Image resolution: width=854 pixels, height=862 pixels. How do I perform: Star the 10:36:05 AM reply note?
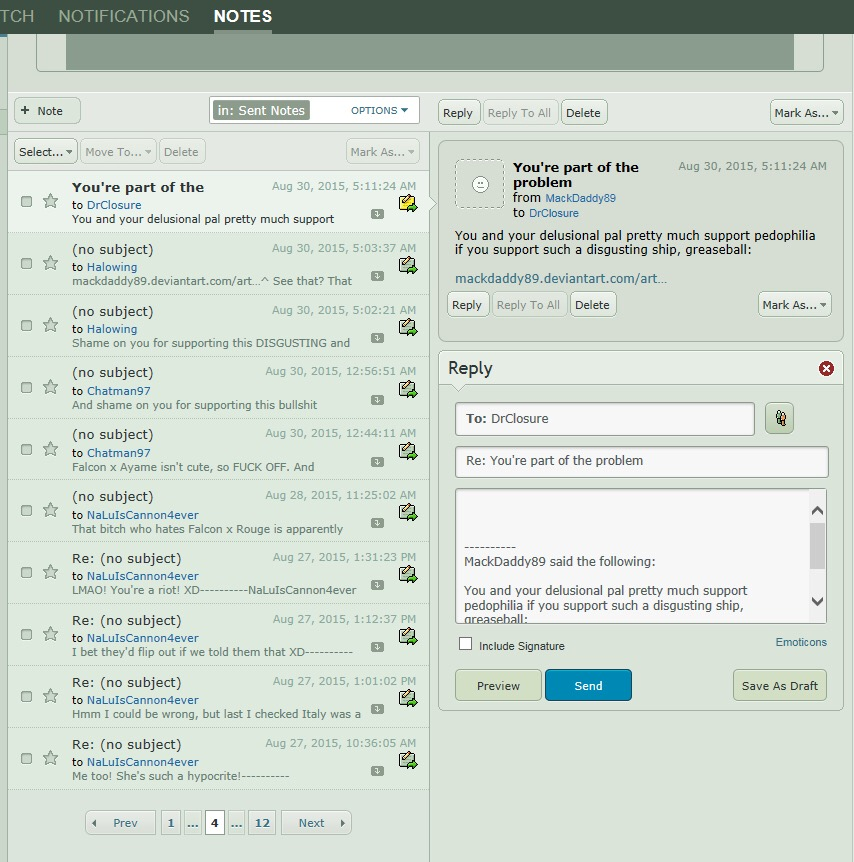51,759
